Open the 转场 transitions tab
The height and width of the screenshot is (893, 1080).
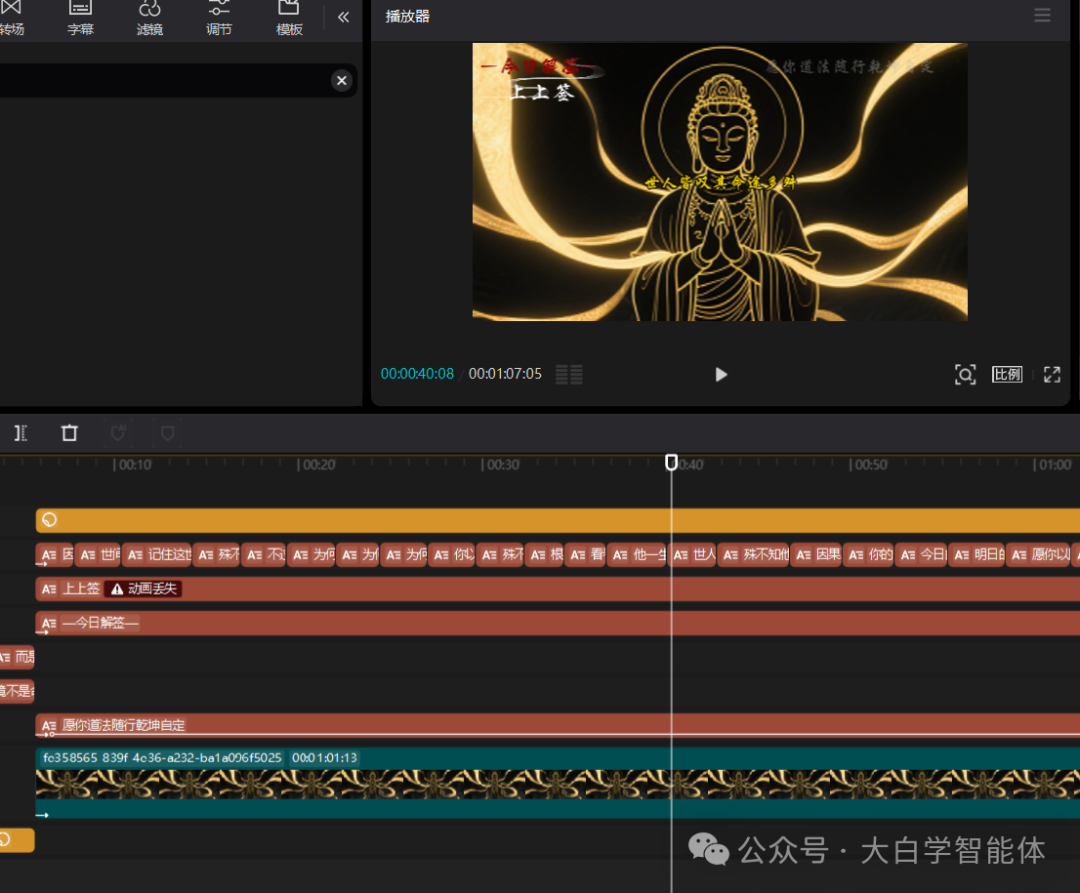click(x=12, y=19)
